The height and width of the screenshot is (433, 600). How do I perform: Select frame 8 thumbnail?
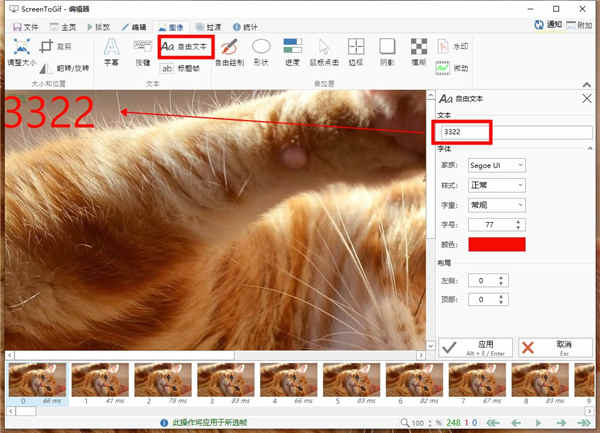click(540, 384)
